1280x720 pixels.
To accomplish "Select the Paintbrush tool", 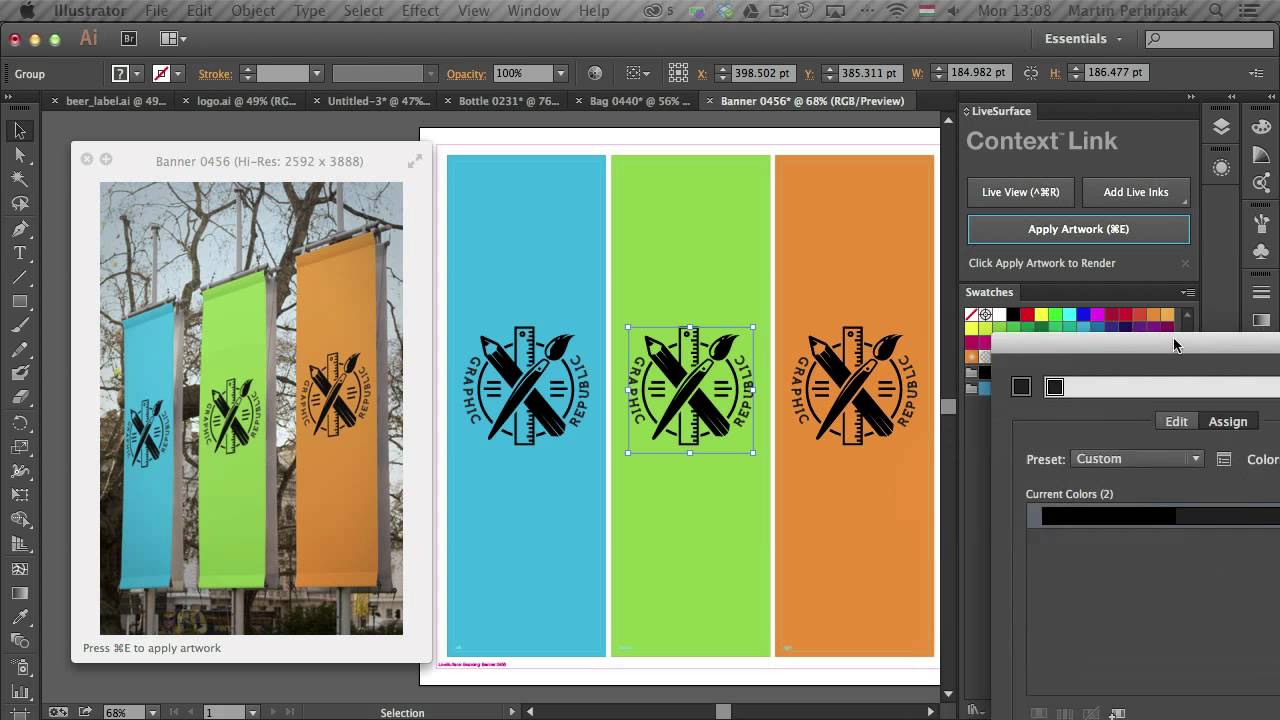I will pos(20,326).
